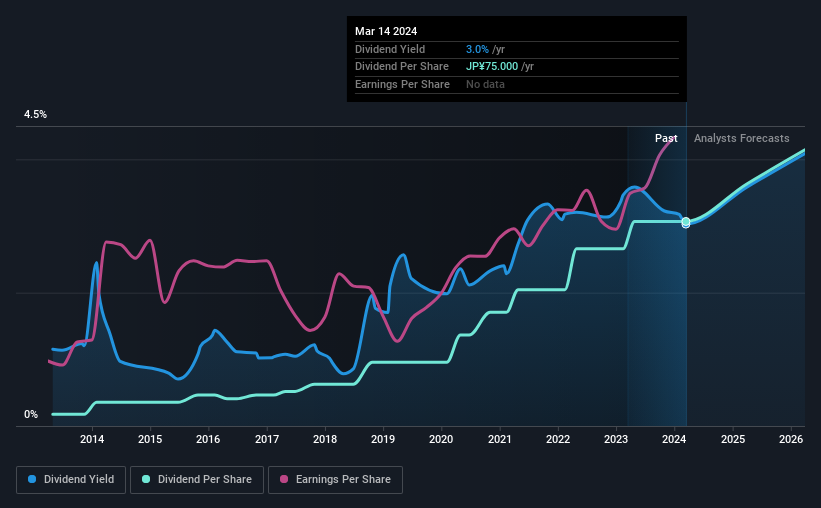Select the 2018 x-axis label
Screen dimensions: 821x508
coord(325,439)
